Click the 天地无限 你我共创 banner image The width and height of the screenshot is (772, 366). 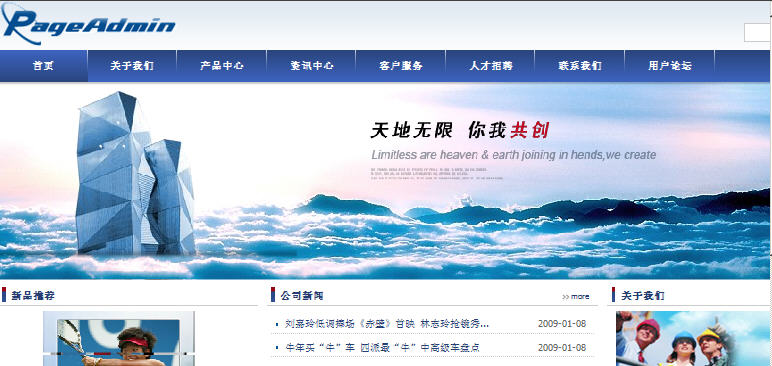(x=386, y=181)
